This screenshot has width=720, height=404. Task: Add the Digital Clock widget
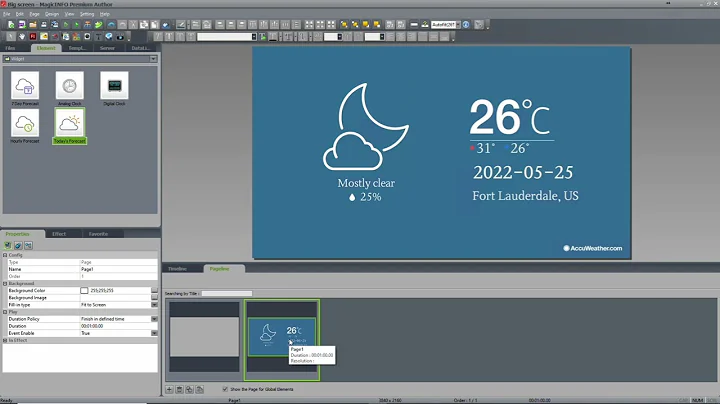(x=114, y=89)
